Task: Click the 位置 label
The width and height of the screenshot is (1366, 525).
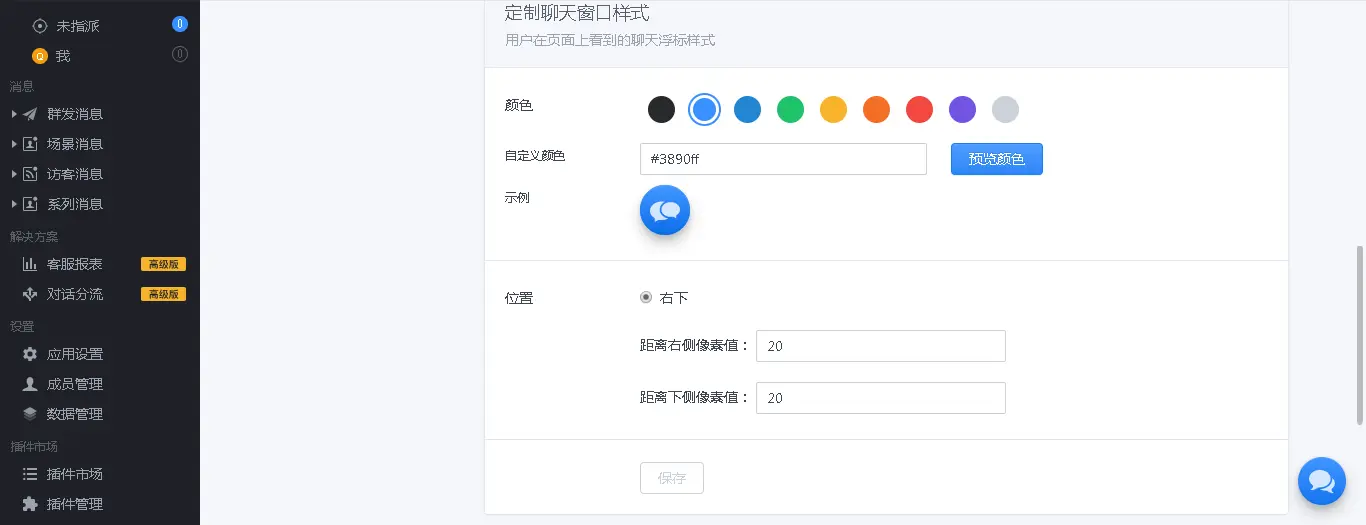Action: pos(519,298)
